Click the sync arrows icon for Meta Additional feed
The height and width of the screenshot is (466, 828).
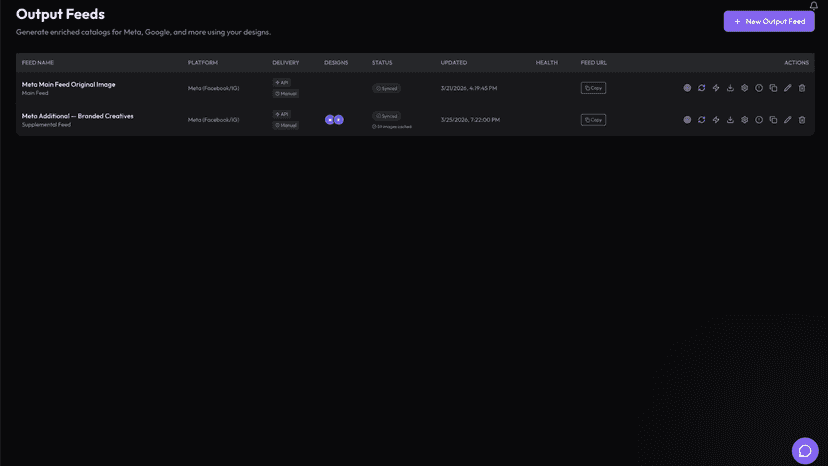(x=701, y=120)
